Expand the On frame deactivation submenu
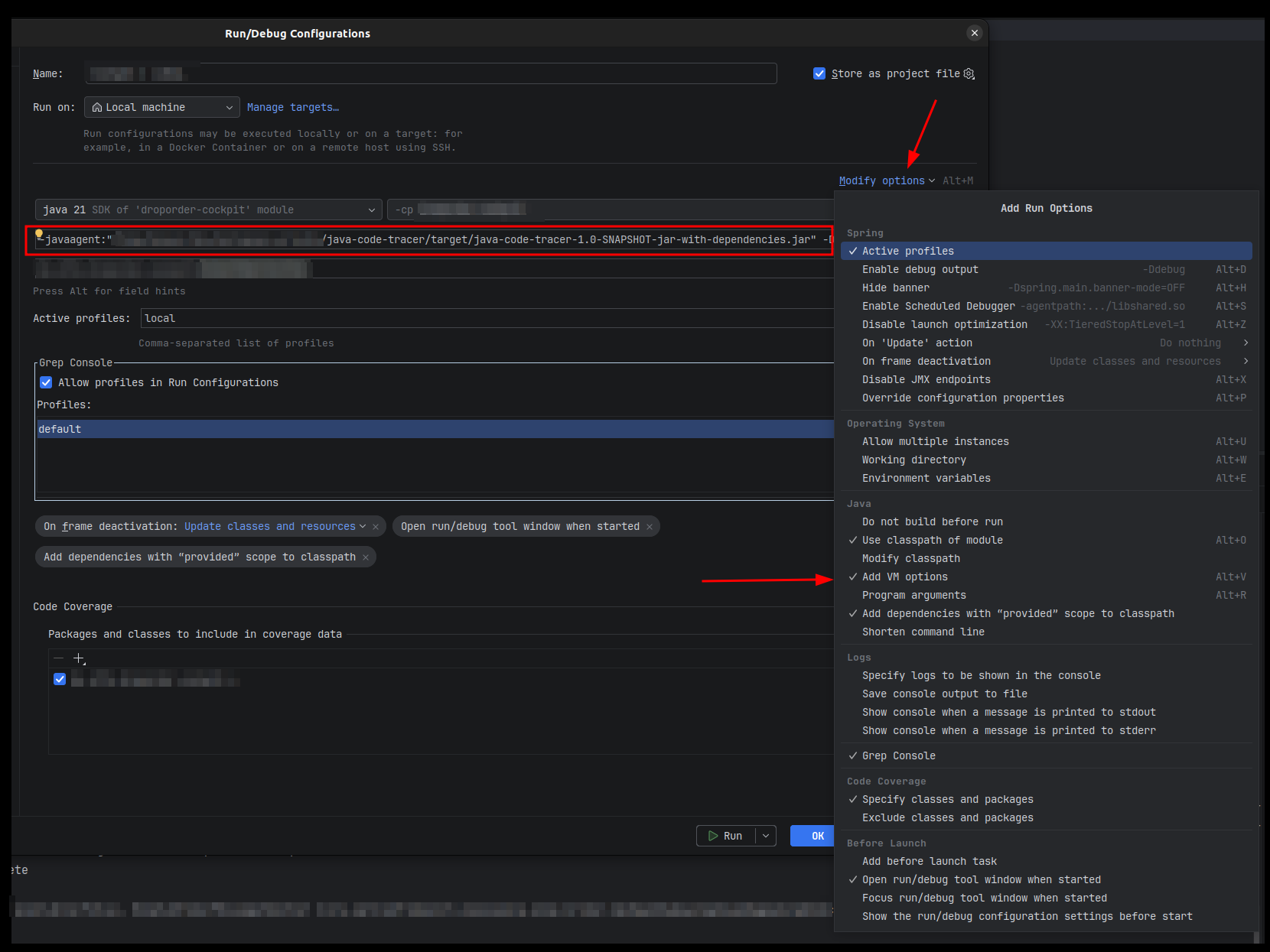Image resolution: width=1270 pixels, height=952 pixels. [1246, 361]
